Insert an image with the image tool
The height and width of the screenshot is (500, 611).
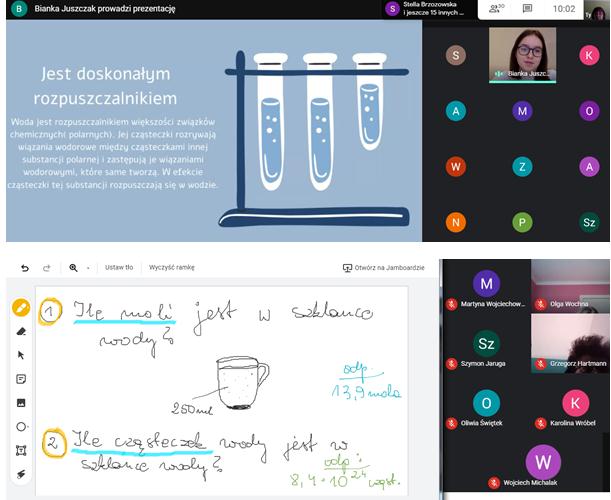[21, 403]
